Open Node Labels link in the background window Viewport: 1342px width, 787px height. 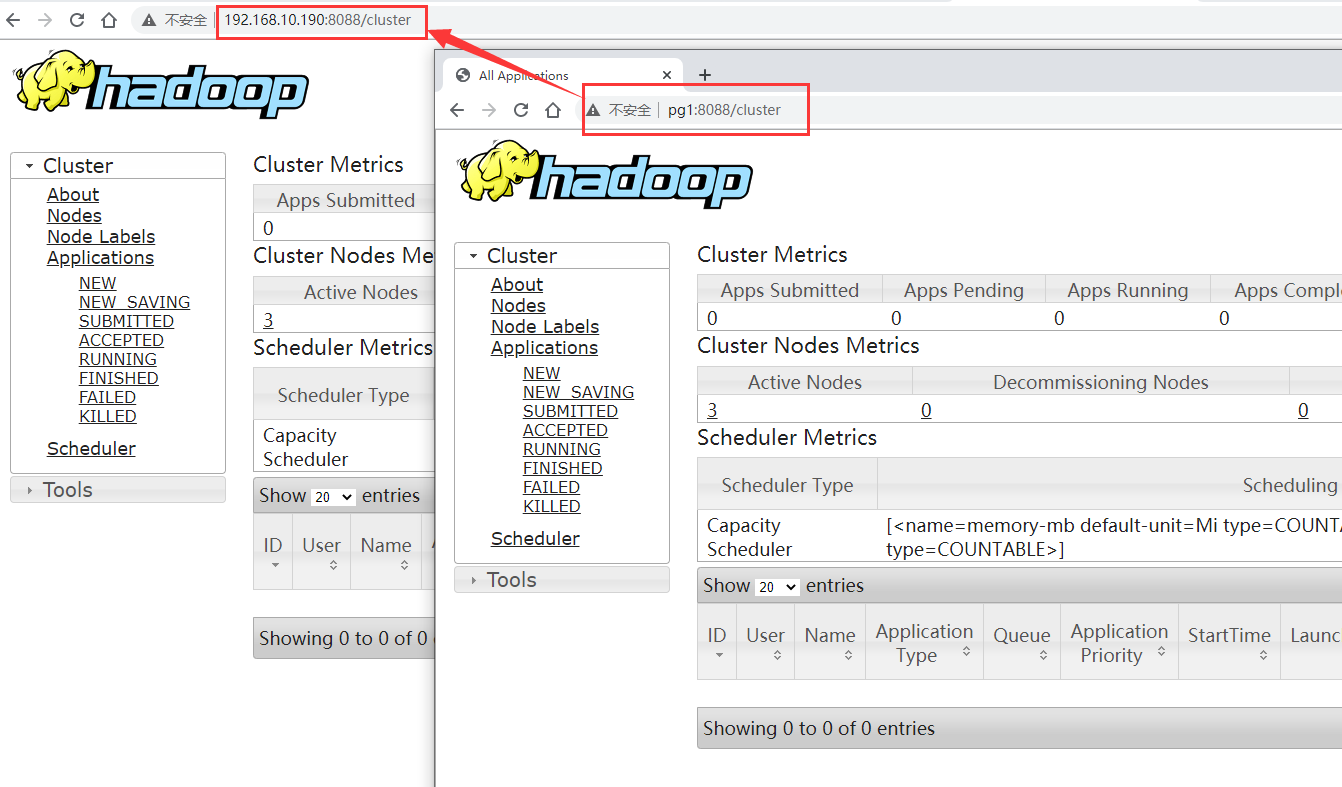pyautogui.click(x=101, y=237)
